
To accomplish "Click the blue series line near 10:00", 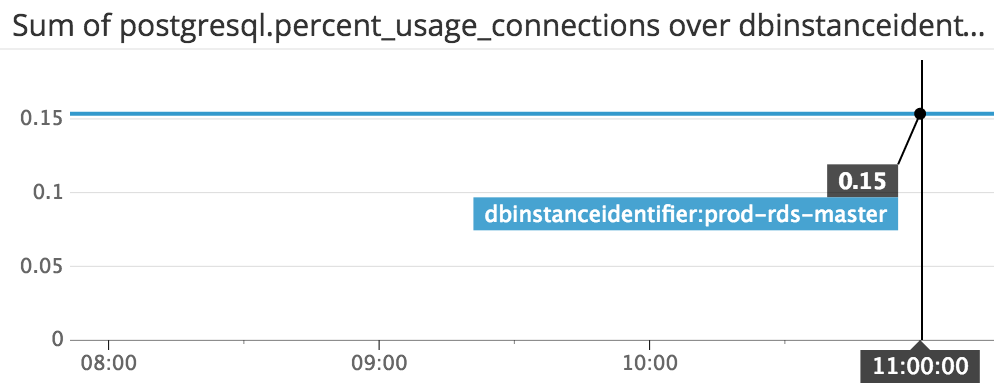I will coord(649,114).
